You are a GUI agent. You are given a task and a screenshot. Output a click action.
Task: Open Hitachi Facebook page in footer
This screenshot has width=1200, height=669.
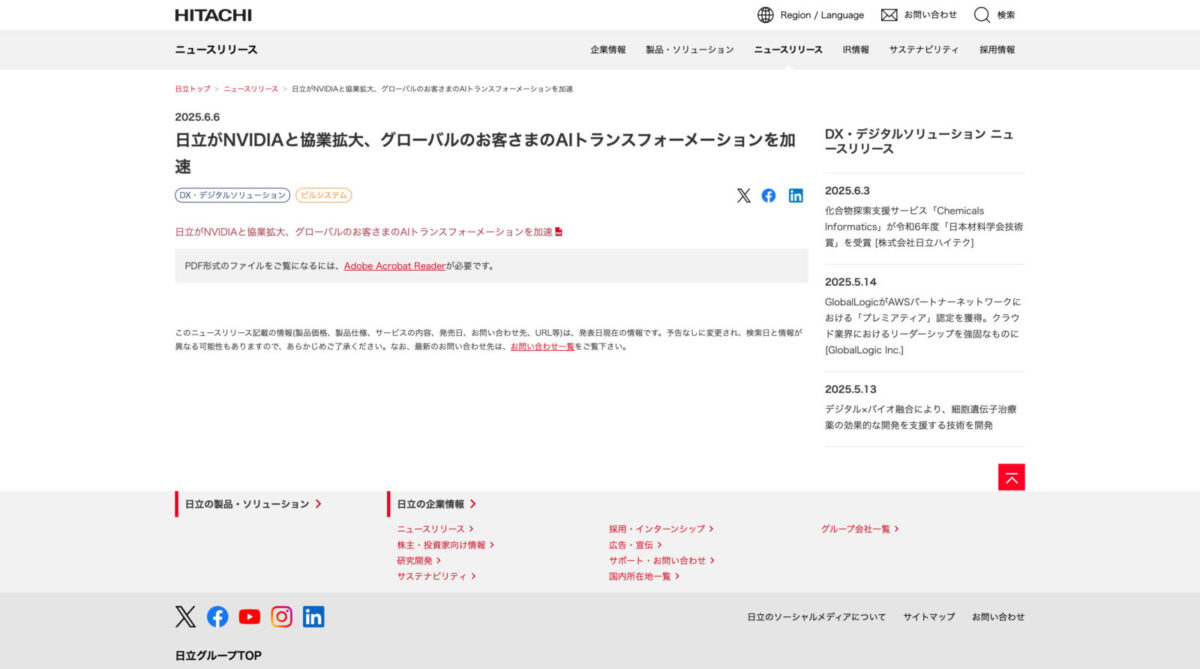tap(217, 617)
